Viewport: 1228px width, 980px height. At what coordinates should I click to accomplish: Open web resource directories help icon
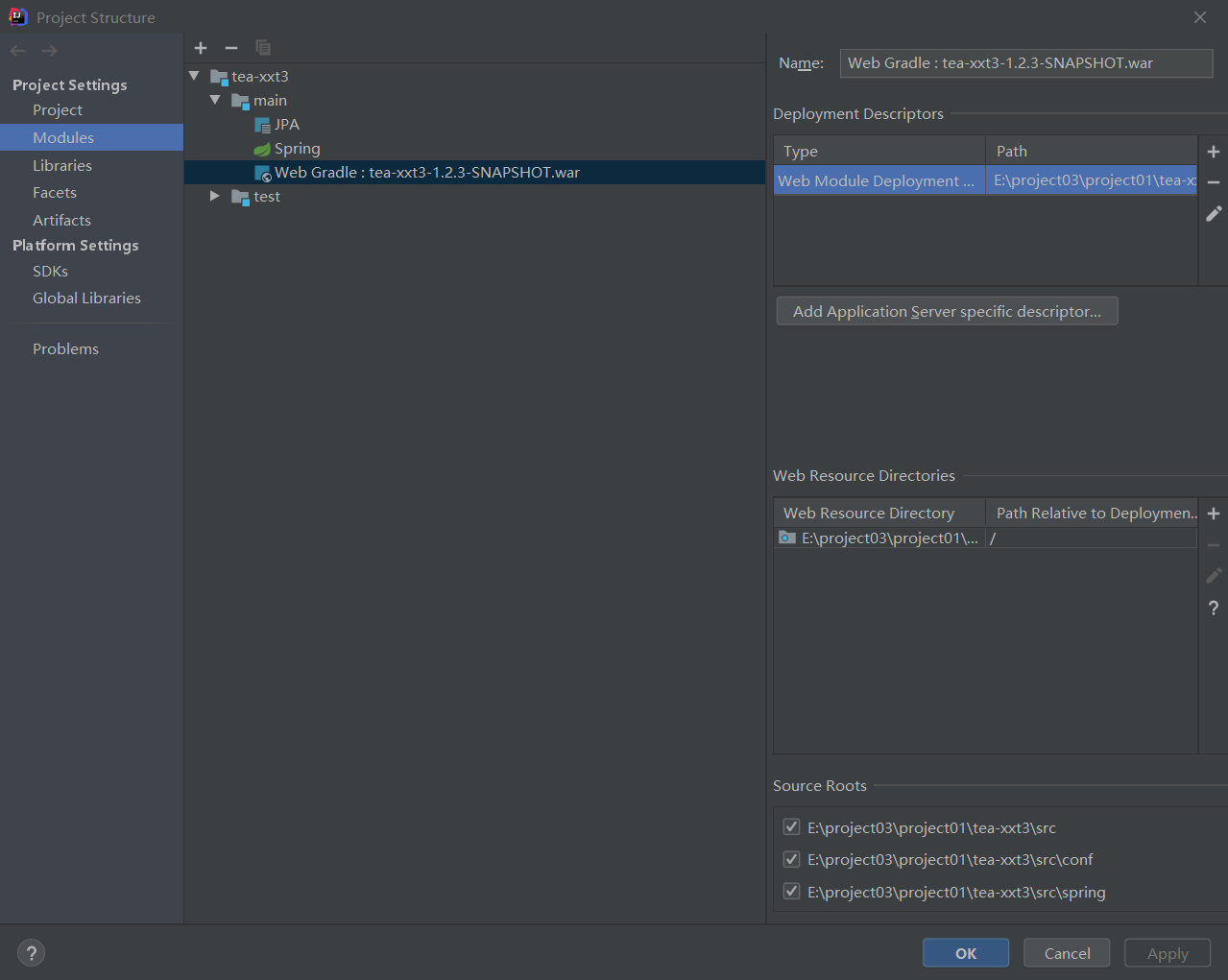pos(1214,608)
